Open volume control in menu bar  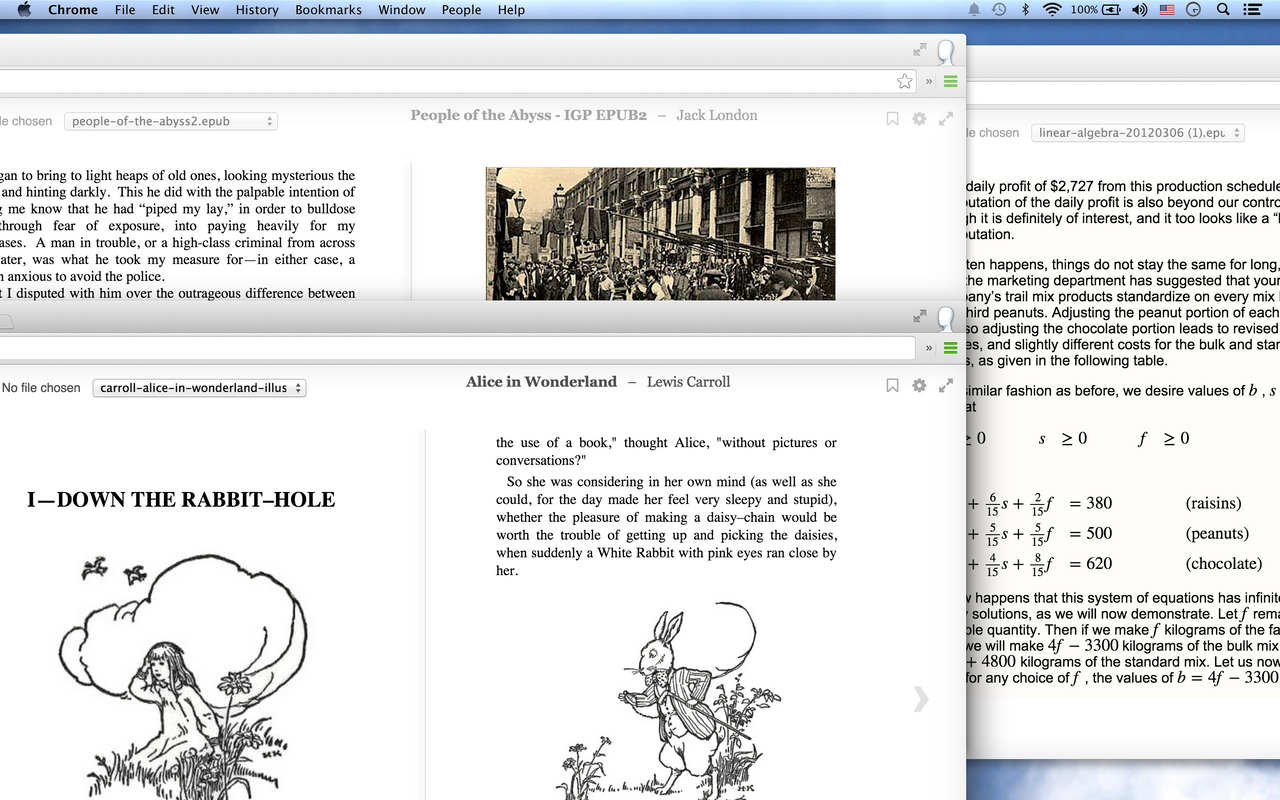[1140, 9]
